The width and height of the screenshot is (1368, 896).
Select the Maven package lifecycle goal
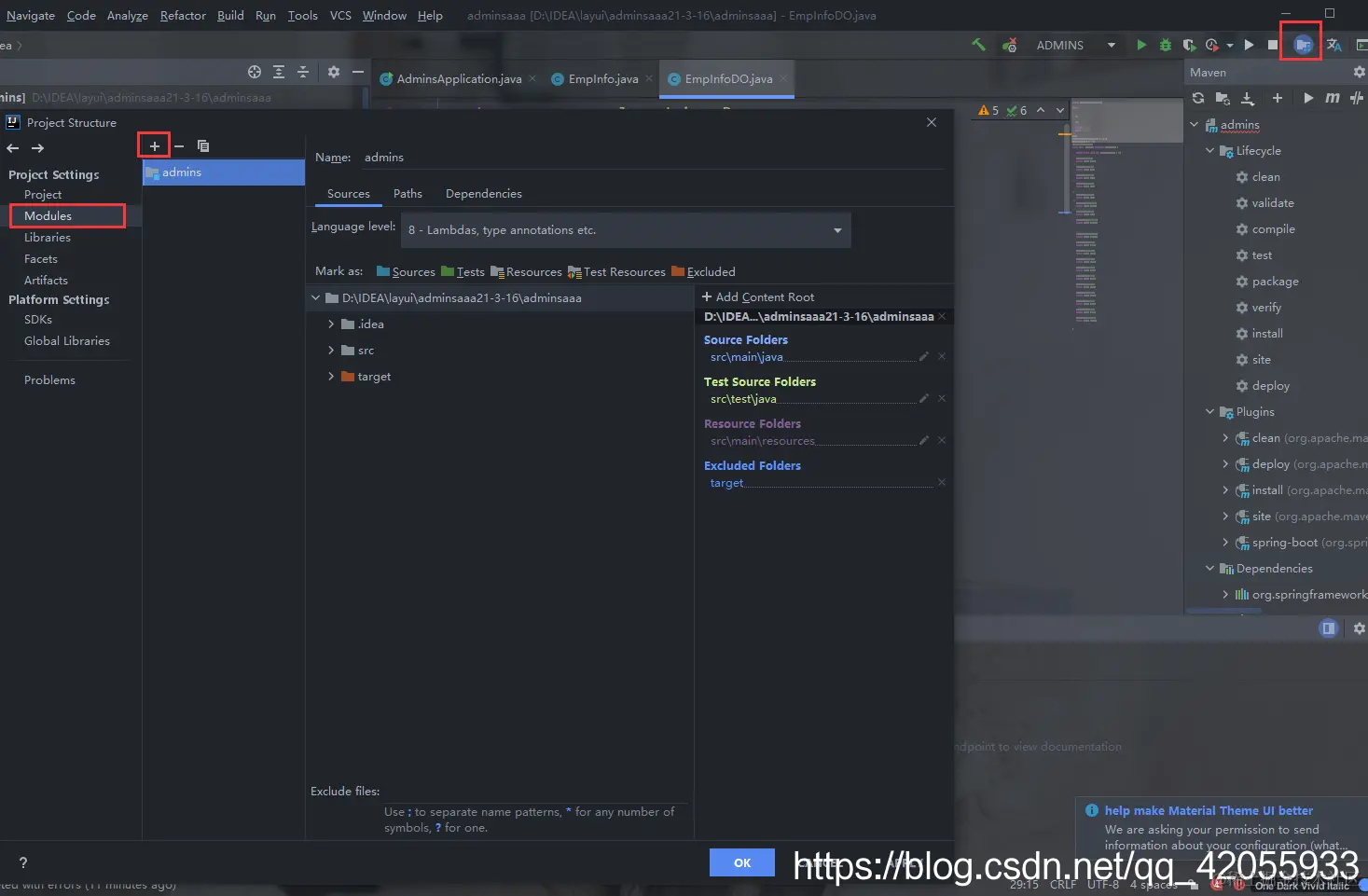click(1275, 281)
